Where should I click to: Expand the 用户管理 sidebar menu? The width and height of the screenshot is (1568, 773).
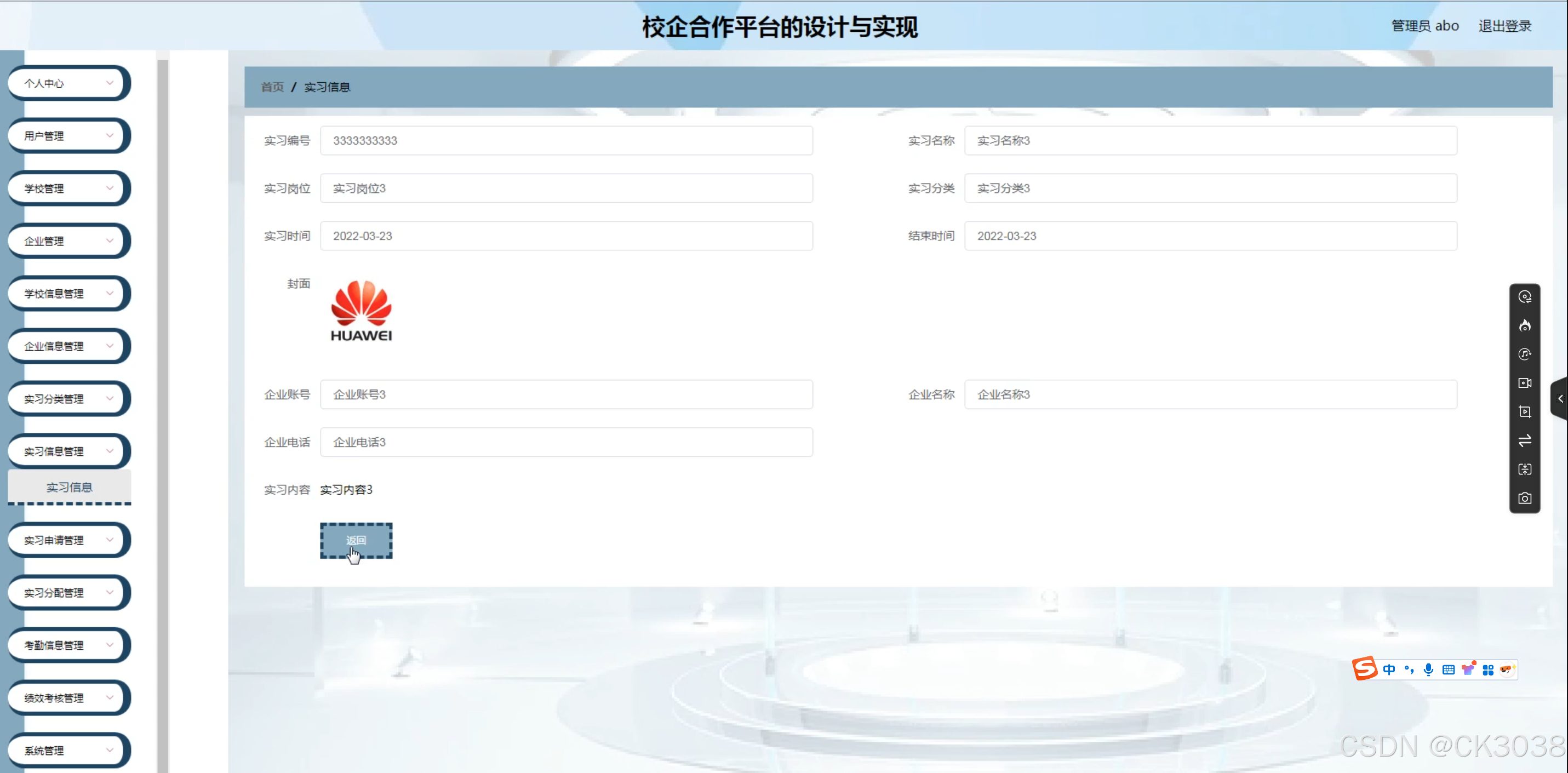(x=68, y=135)
